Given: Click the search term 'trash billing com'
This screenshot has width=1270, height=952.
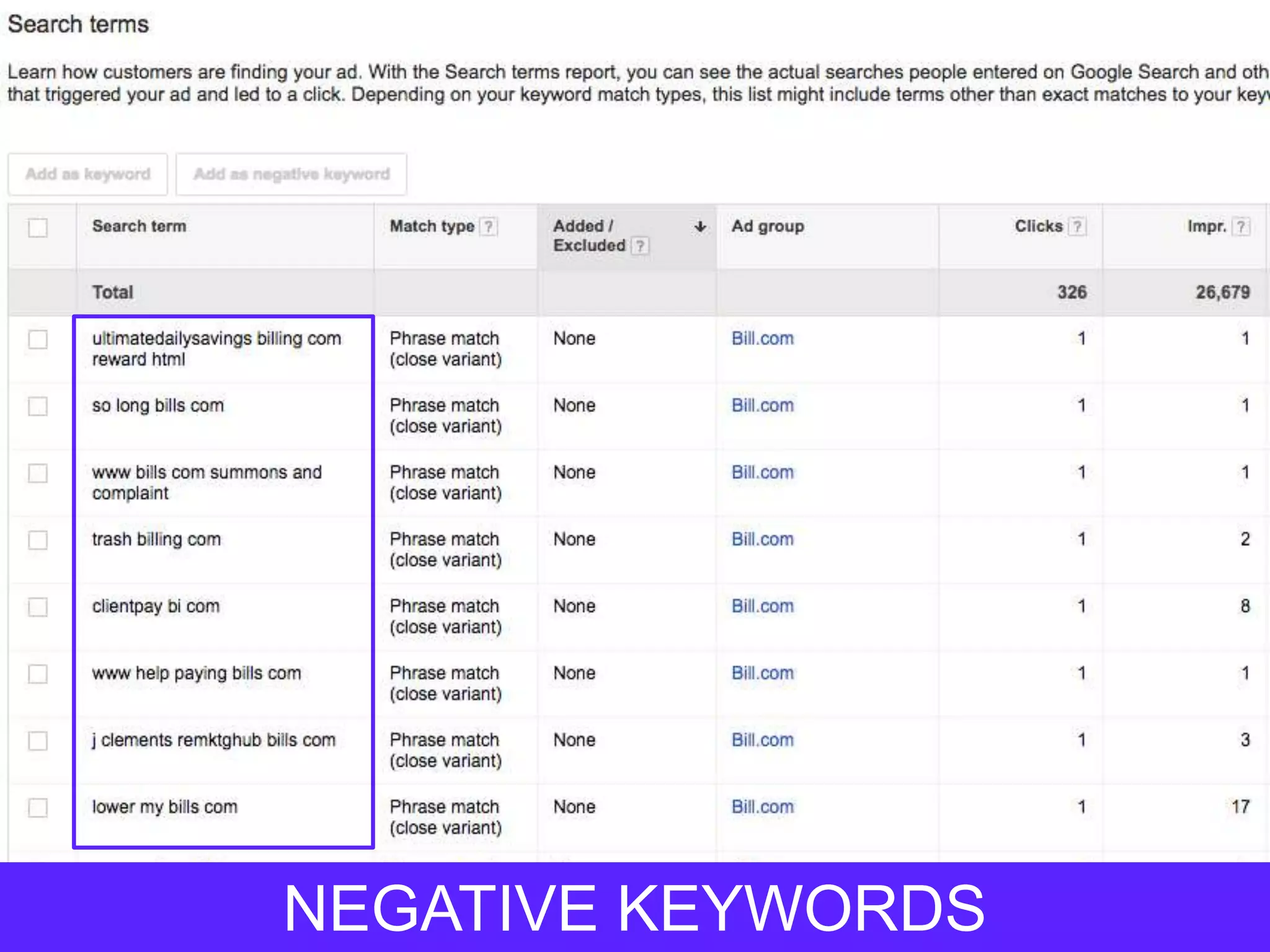Looking at the screenshot, I should 156,539.
